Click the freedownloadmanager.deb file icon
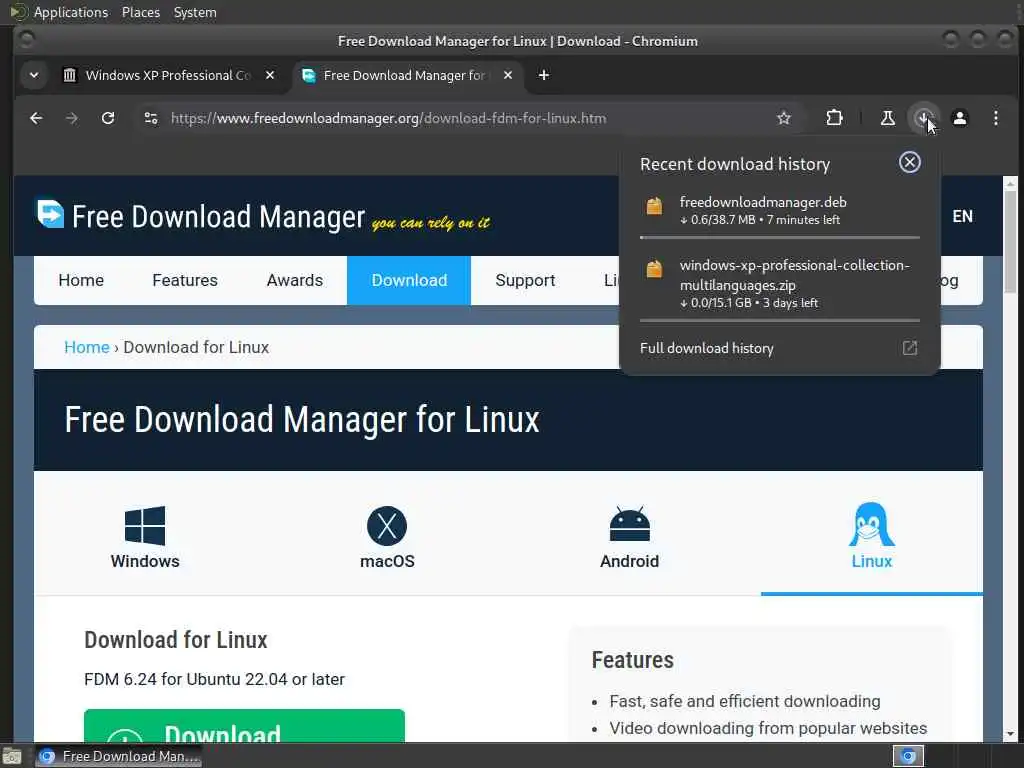Screen dimensions: 1024x768 point(654,206)
